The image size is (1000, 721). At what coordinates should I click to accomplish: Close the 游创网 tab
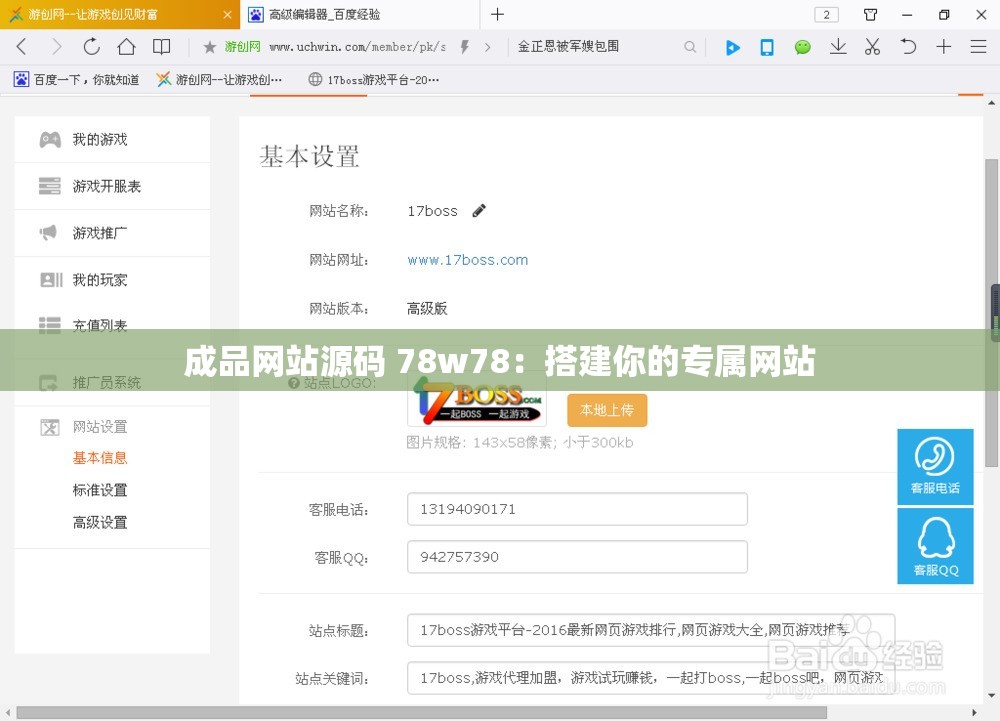tap(227, 15)
